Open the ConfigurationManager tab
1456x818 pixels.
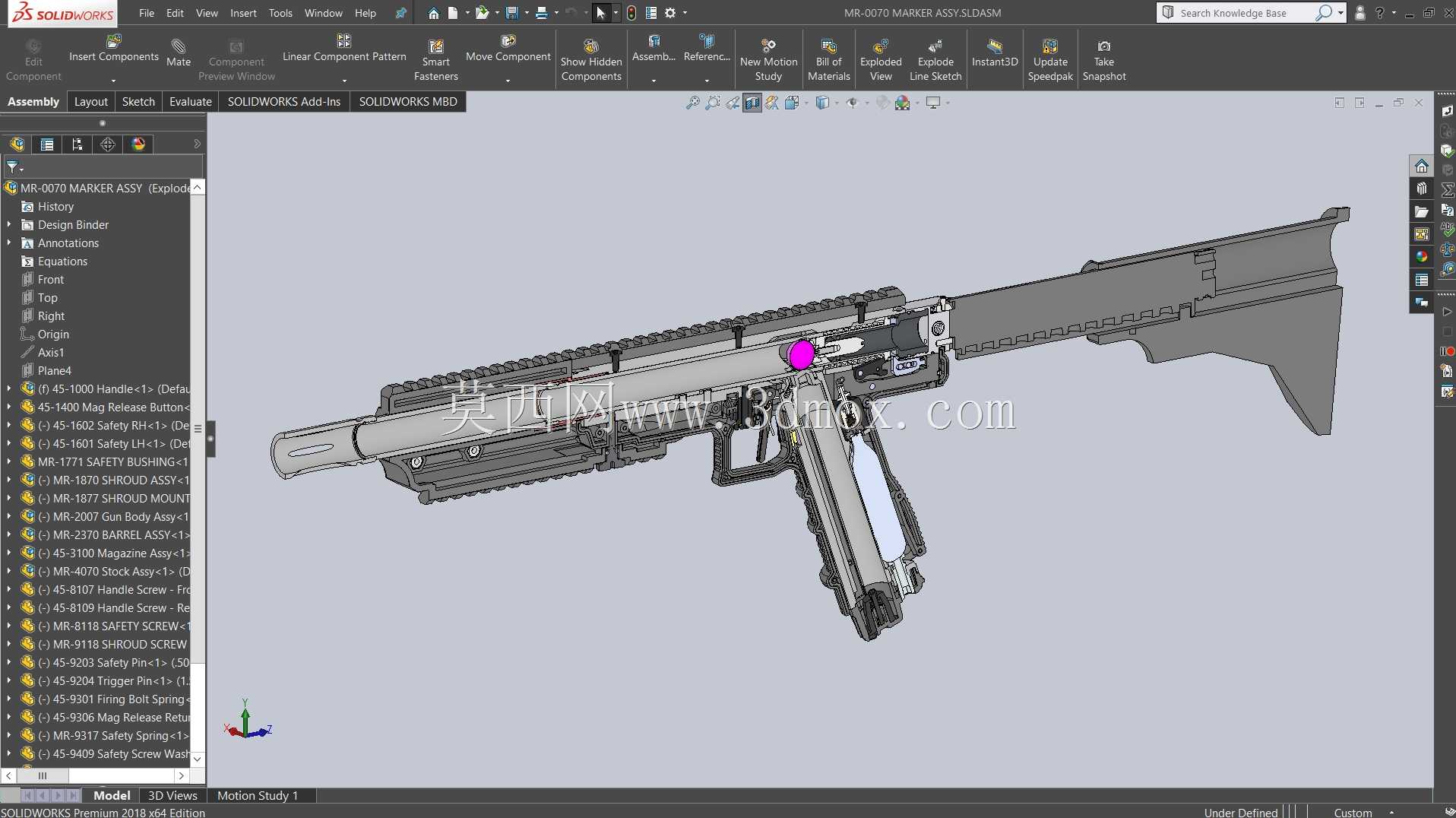[x=78, y=144]
